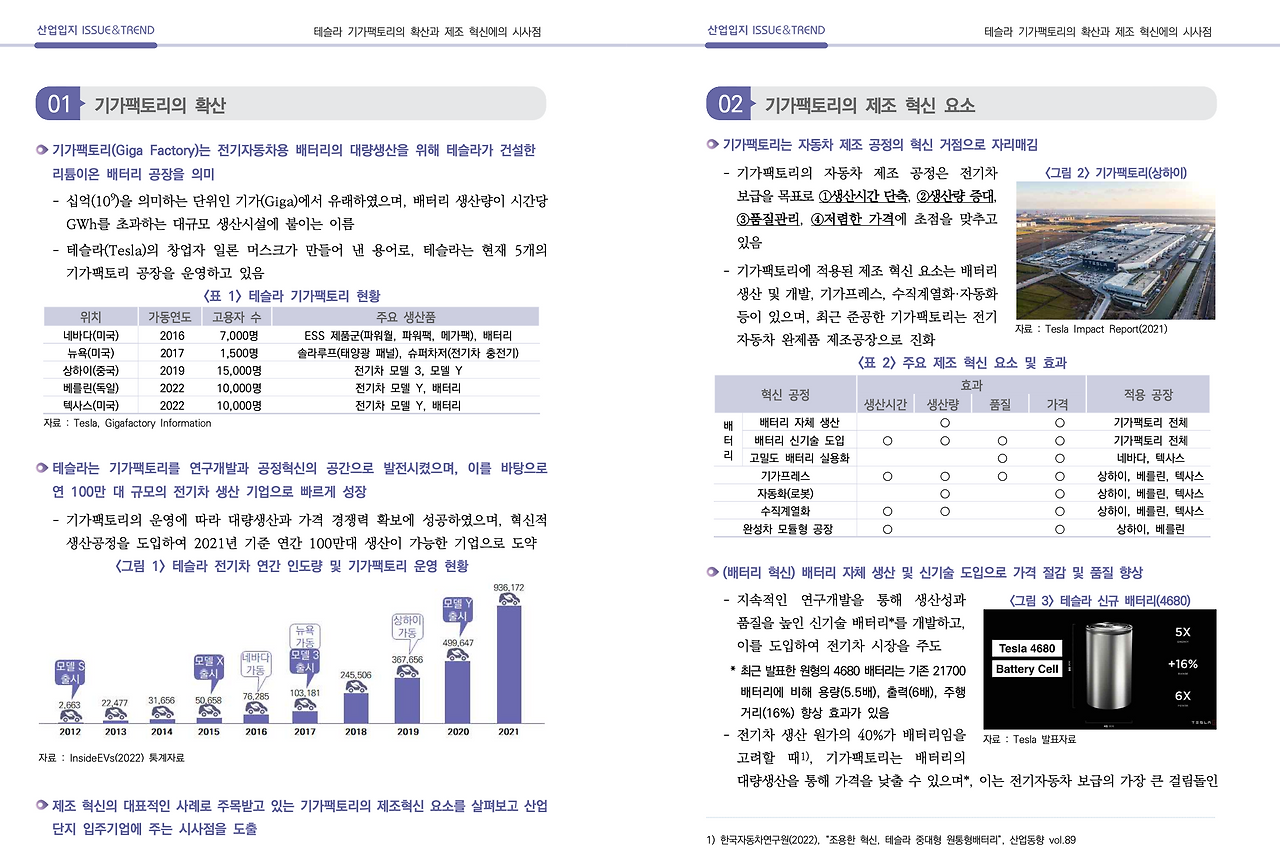Open the Giga Shanghai aerial photo
Viewport: 1280px width, 858px height.
click(1115, 252)
